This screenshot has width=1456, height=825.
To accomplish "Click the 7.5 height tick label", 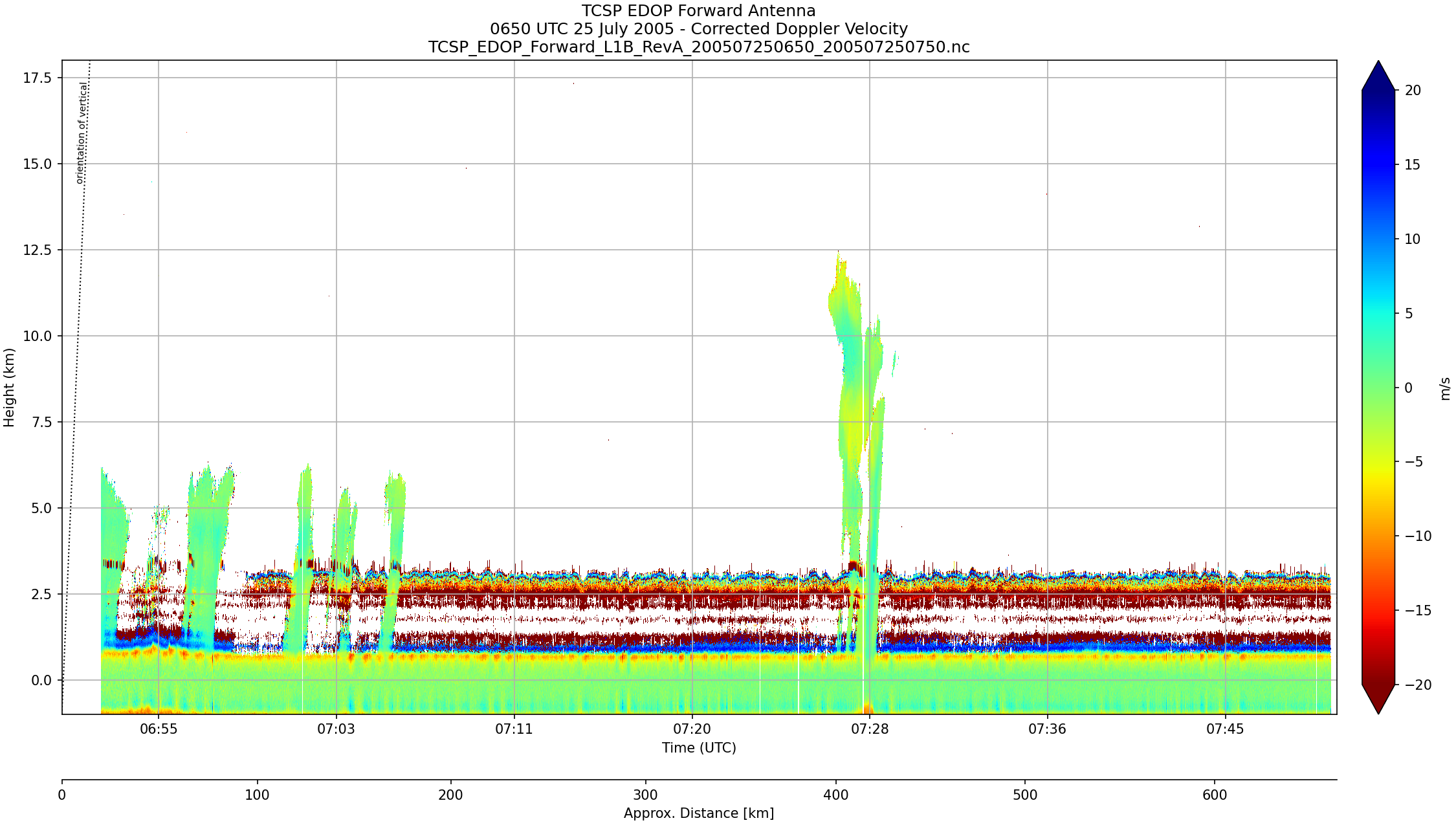I will pos(41,423).
